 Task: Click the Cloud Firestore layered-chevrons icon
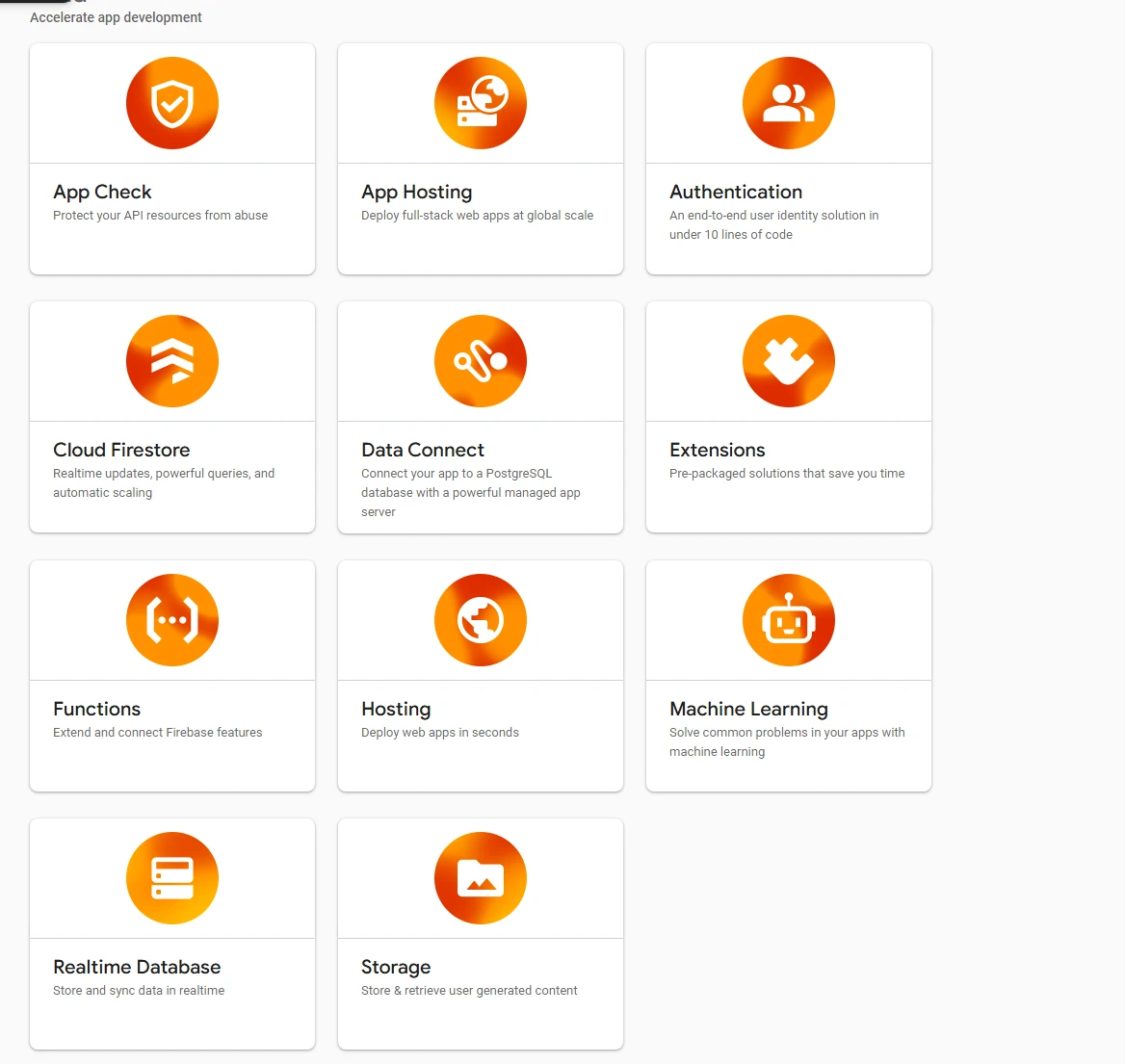(172, 361)
